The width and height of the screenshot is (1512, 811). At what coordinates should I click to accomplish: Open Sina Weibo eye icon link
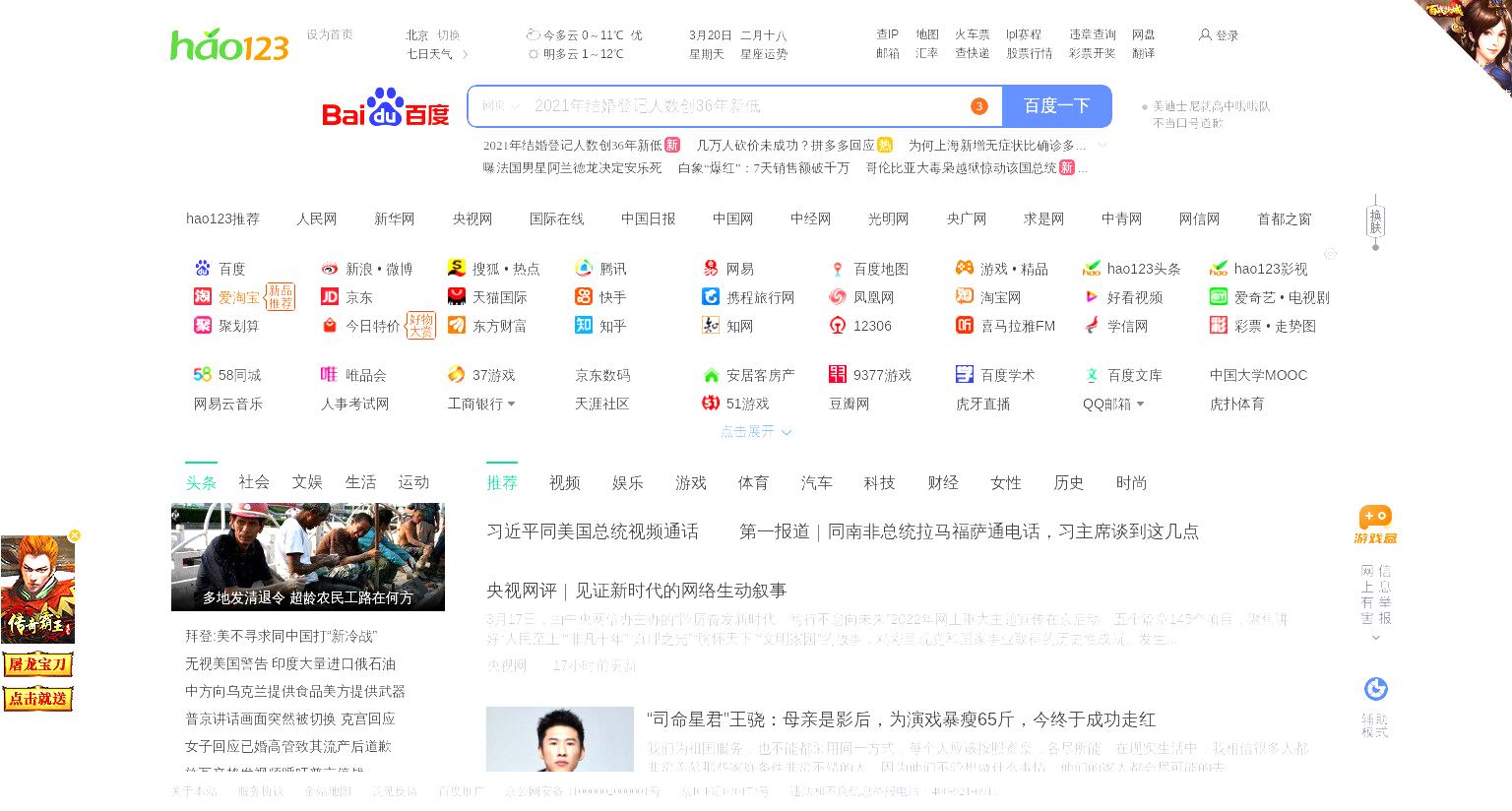pos(330,269)
